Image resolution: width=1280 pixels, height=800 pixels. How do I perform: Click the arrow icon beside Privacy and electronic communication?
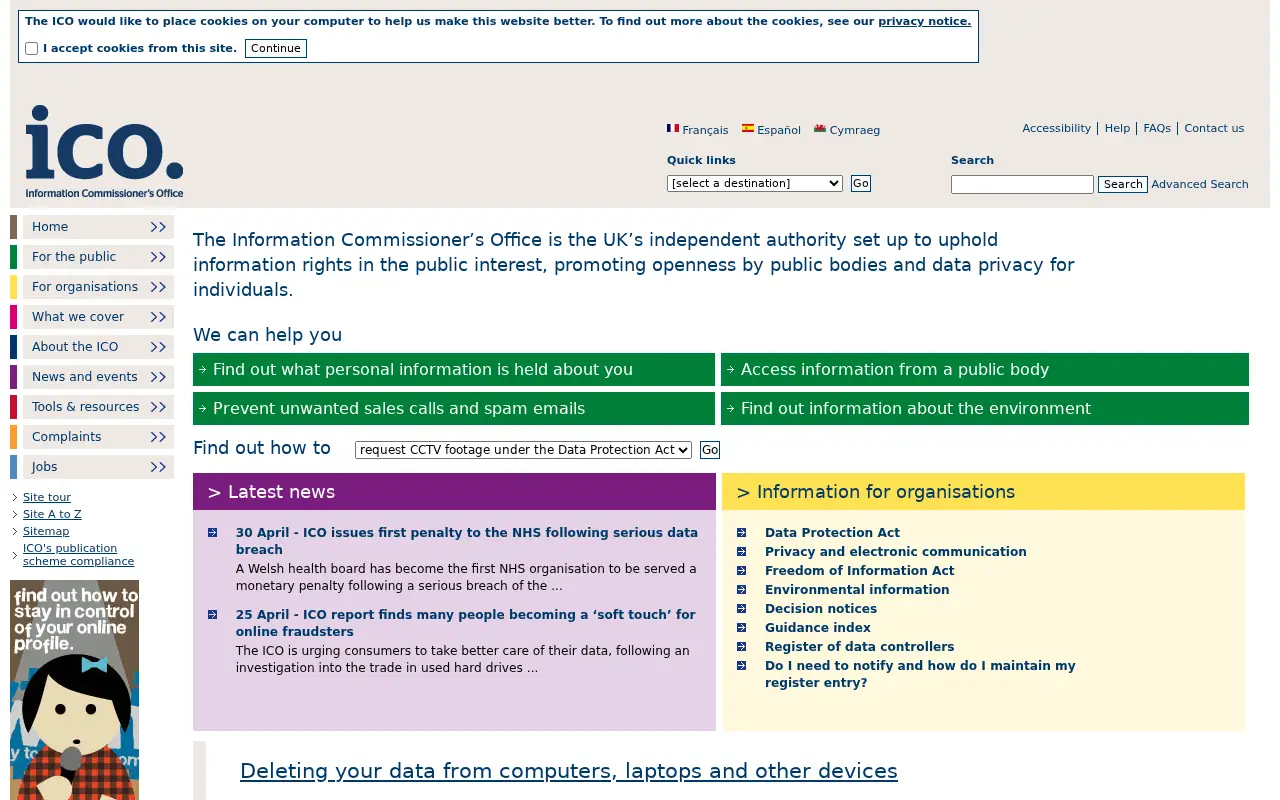(741, 552)
